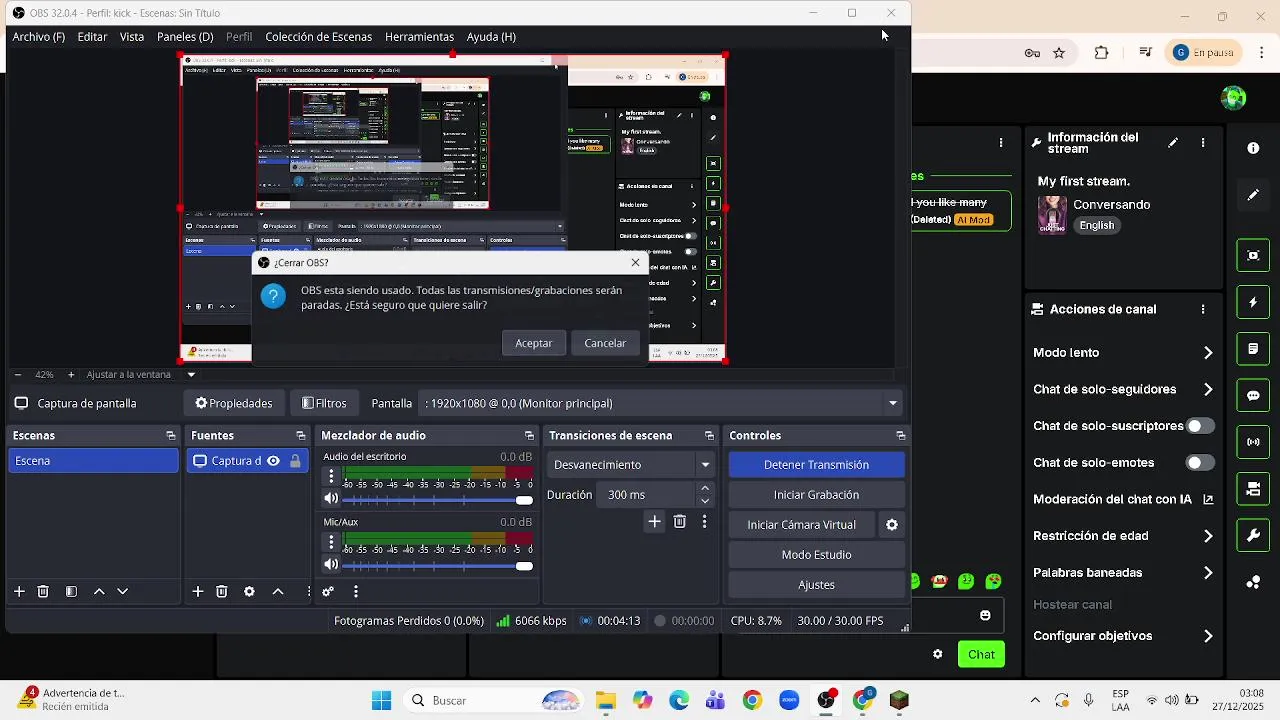The width and height of the screenshot is (1280, 720).
Task: Mute Mic/Aux speaker icon
Action: point(331,565)
